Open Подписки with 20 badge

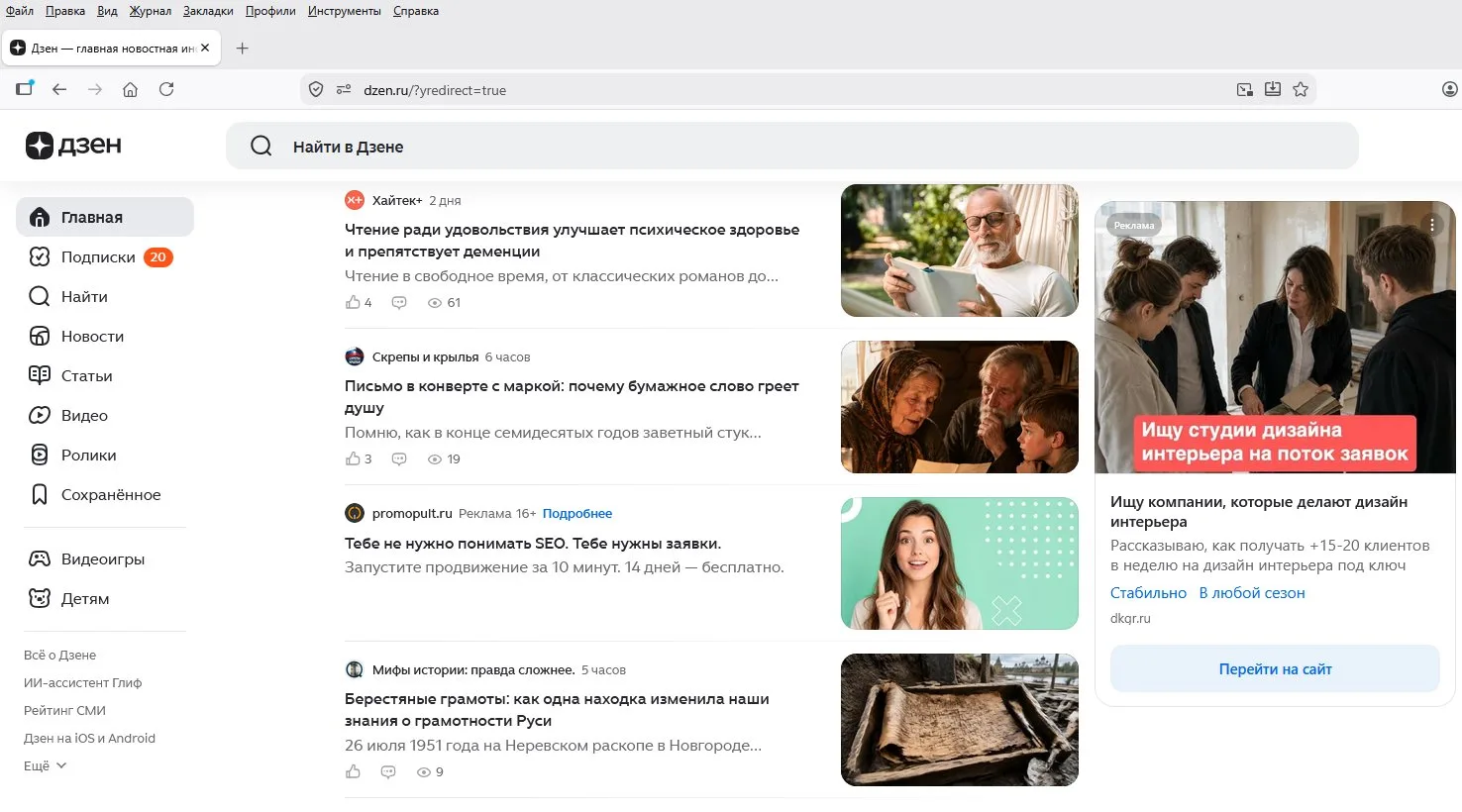click(x=105, y=256)
